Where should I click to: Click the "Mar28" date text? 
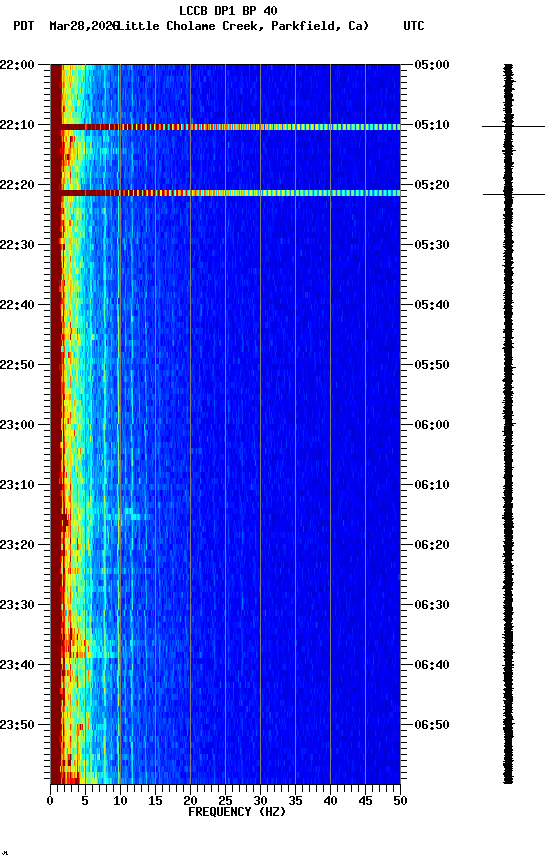tap(66, 26)
